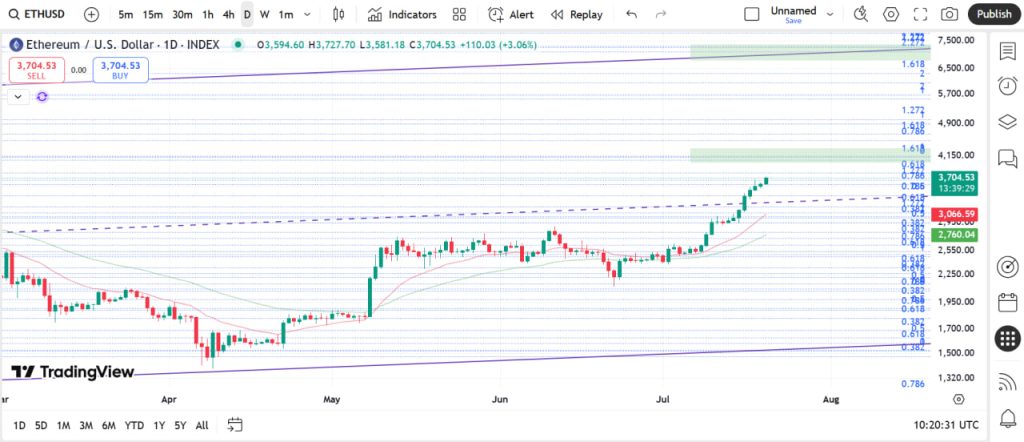Viewport: 1024px width, 442px height.
Task: Undo the last chart action
Action: (x=631, y=14)
